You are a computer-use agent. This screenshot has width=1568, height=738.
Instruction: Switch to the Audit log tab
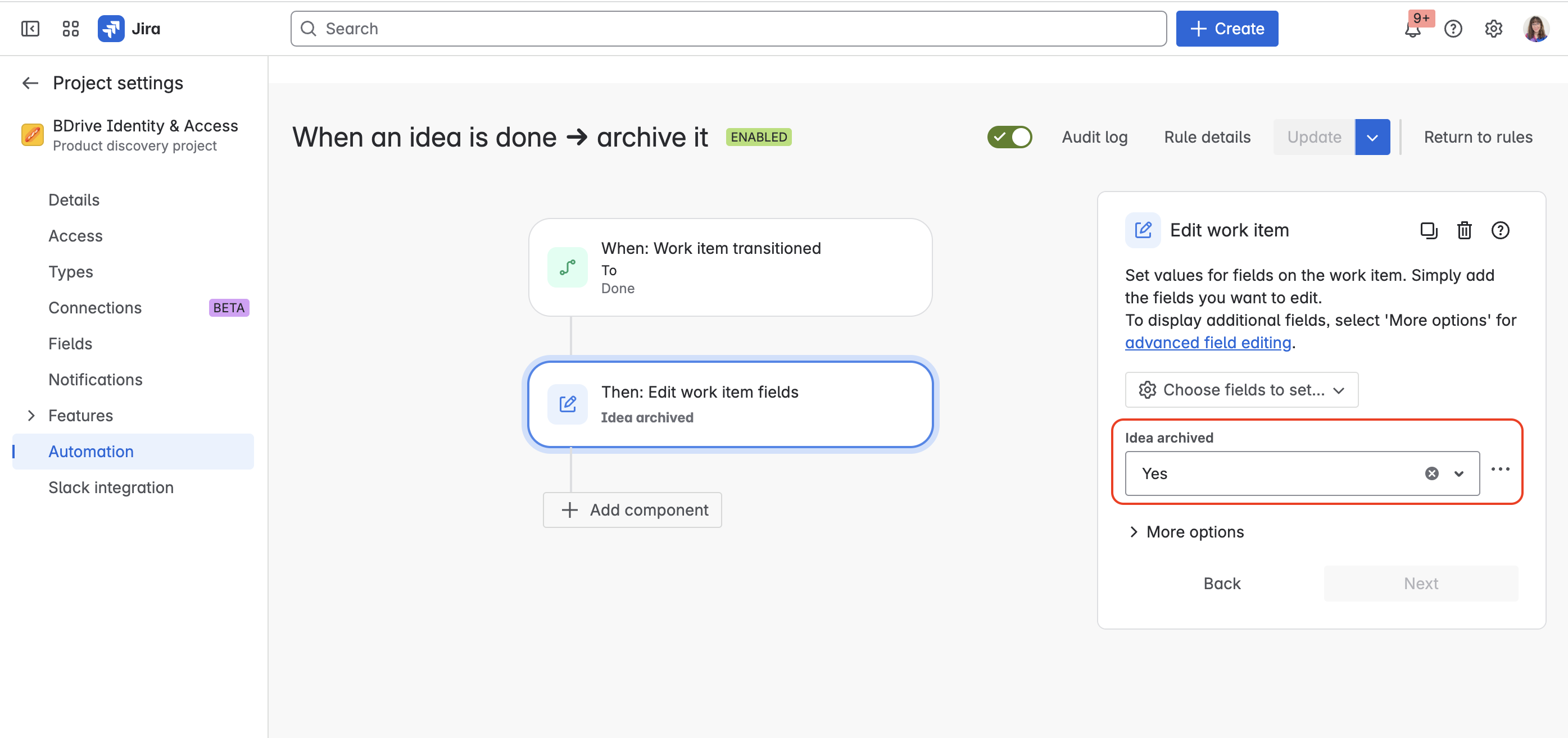(1094, 137)
